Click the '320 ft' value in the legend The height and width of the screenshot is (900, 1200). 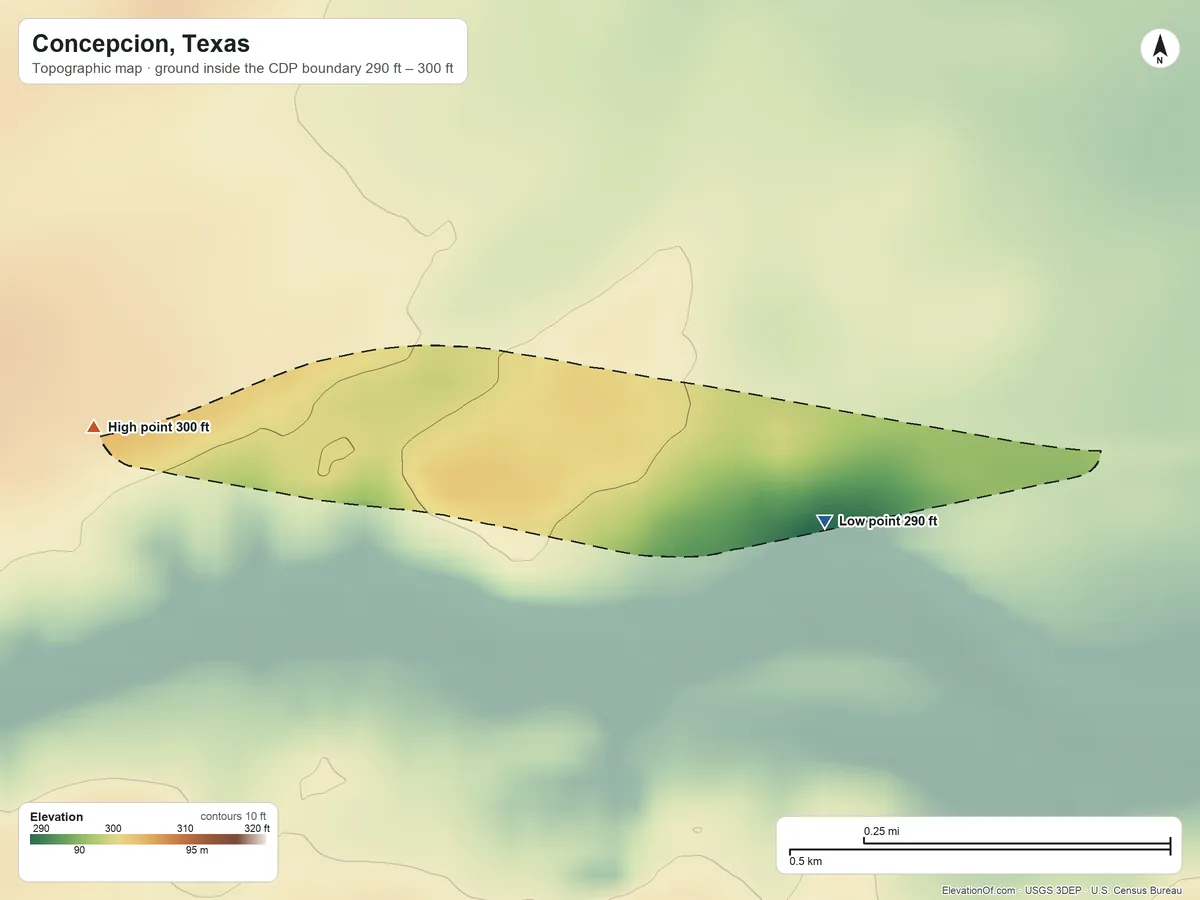click(257, 828)
